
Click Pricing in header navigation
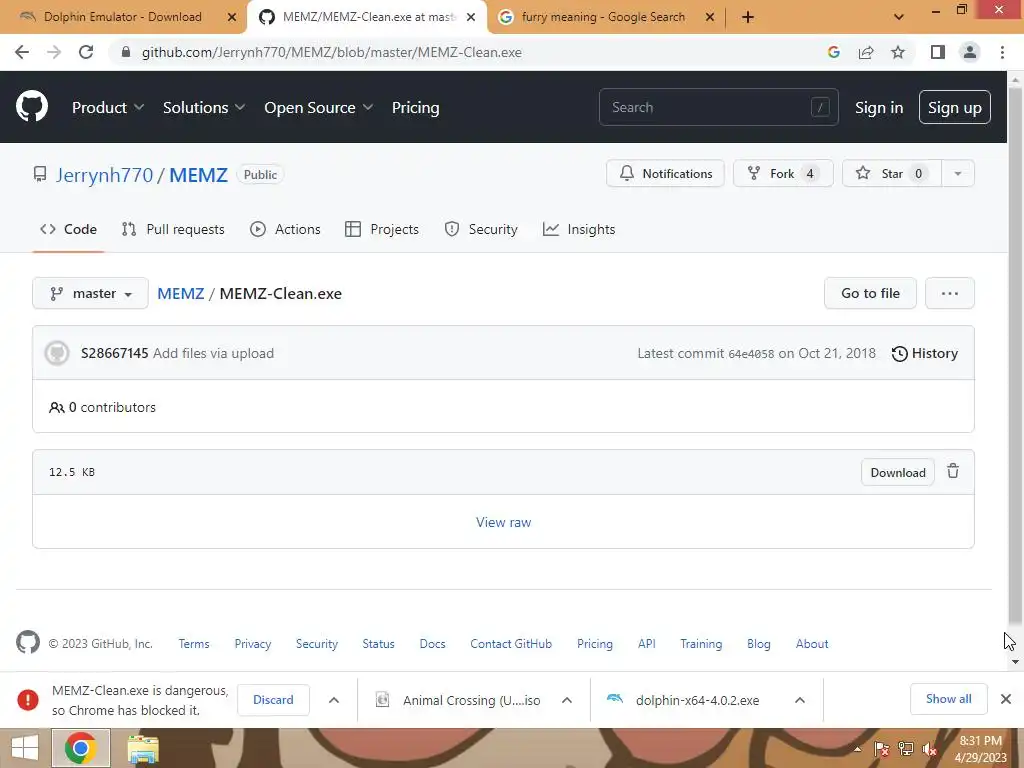pyautogui.click(x=415, y=108)
